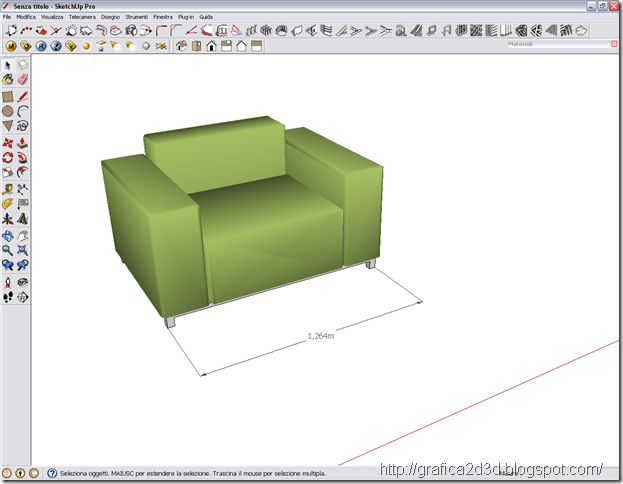Image resolution: width=623 pixels, height=484 pixels.
Task: Pick the Line pencil tool
Action: point(23,97)
